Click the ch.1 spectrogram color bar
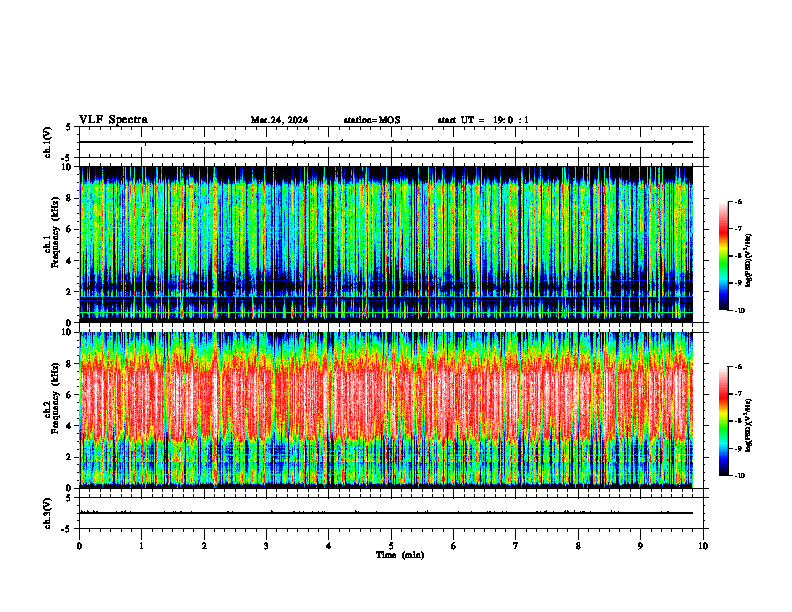The image size is (792, 612). (x=723, y=256)
